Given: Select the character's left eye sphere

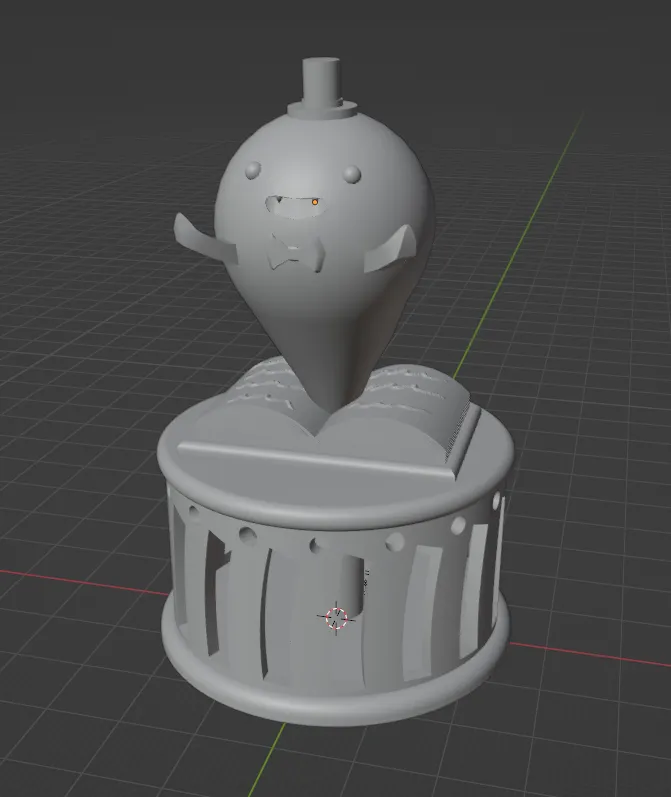Looking at the screenshot, I should [x=253, y=171].
